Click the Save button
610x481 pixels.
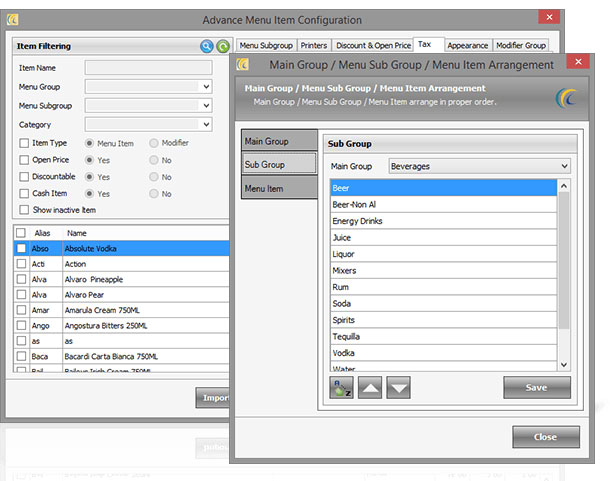point(537,387)
